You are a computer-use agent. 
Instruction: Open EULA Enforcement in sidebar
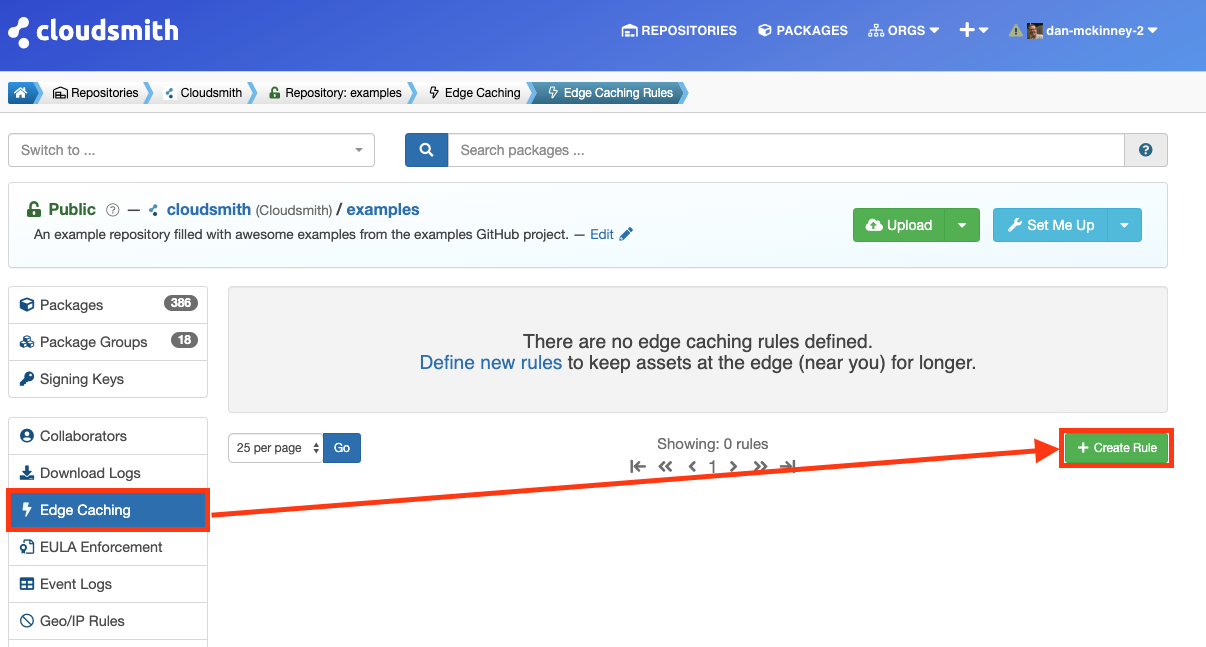tap(108, 547)
